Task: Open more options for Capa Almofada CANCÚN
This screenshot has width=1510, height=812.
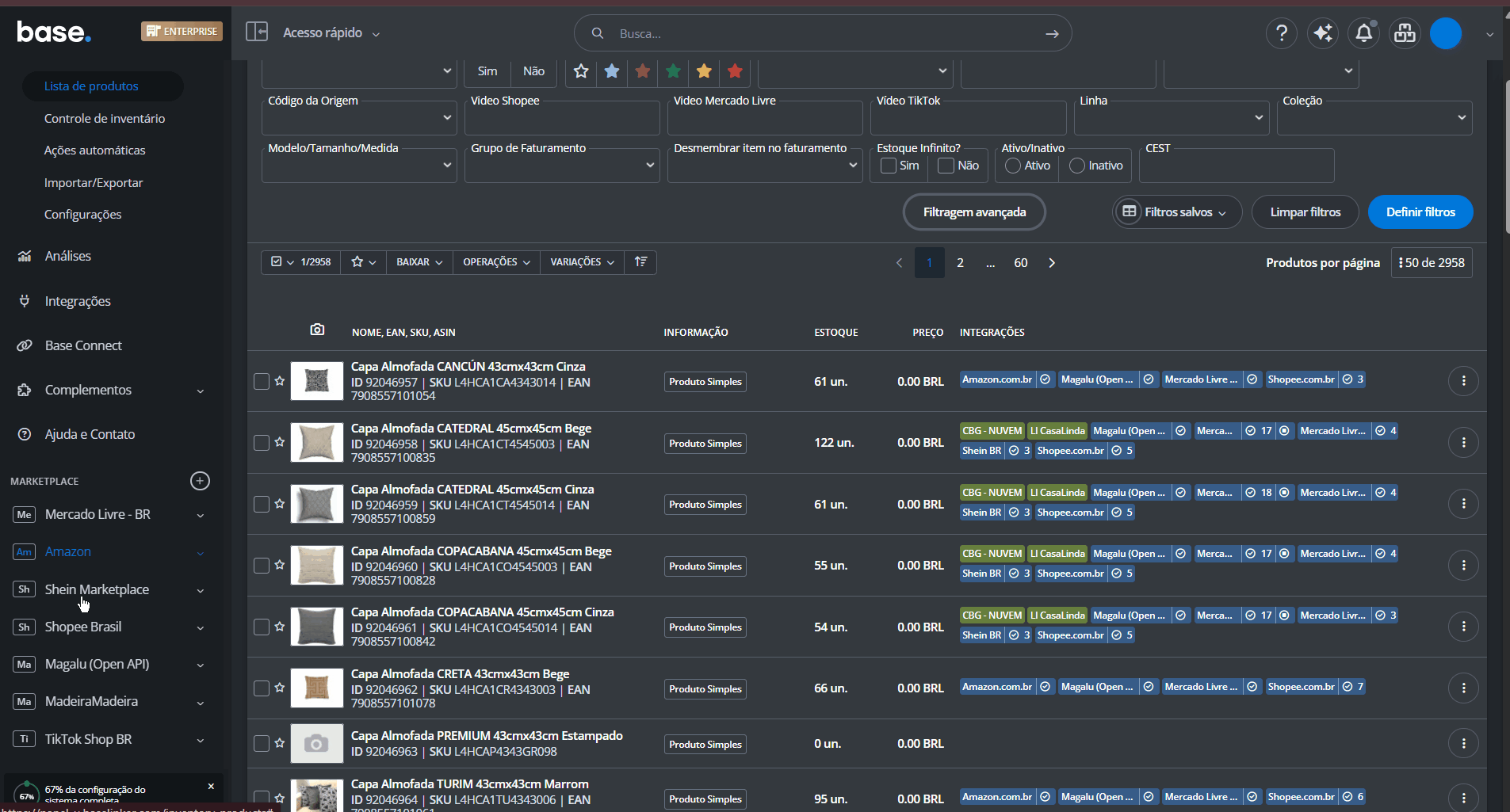Action: pos(1463,381)
